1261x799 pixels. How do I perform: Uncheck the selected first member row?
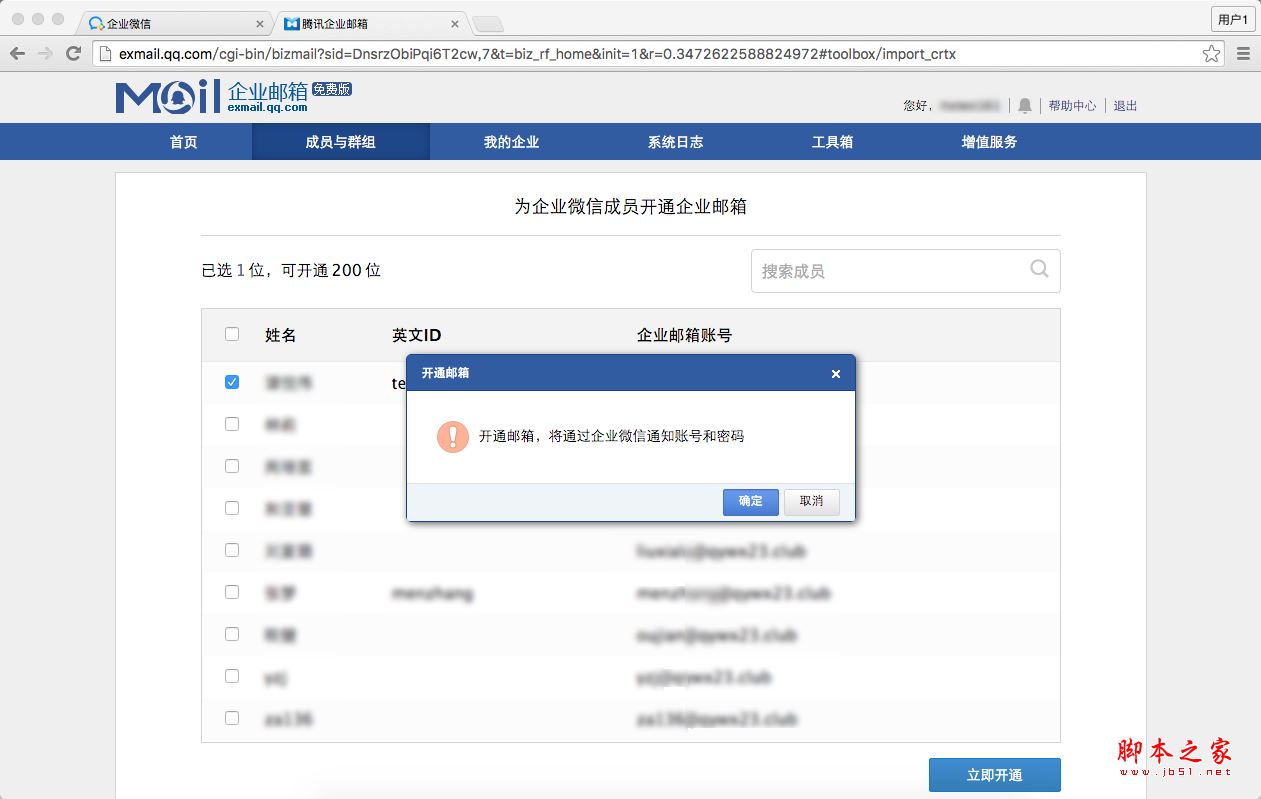[x=231, y=381]
